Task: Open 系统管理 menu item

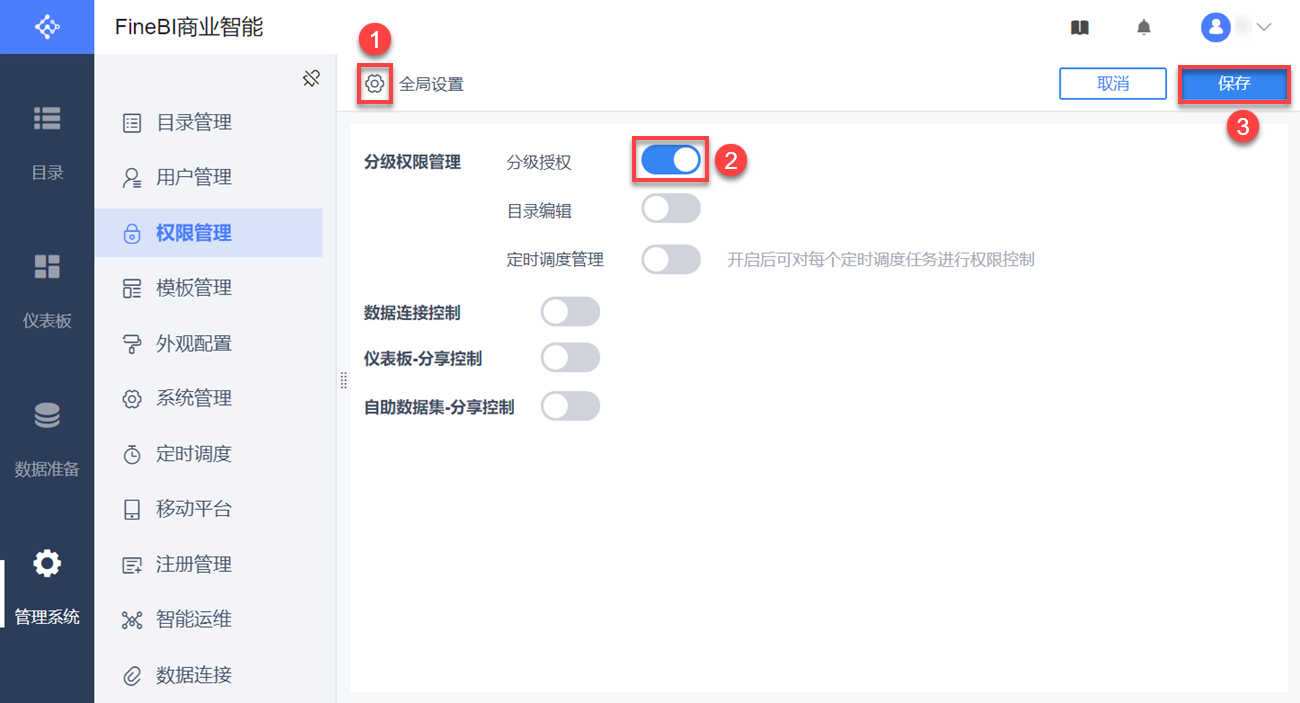Action: 193,399
